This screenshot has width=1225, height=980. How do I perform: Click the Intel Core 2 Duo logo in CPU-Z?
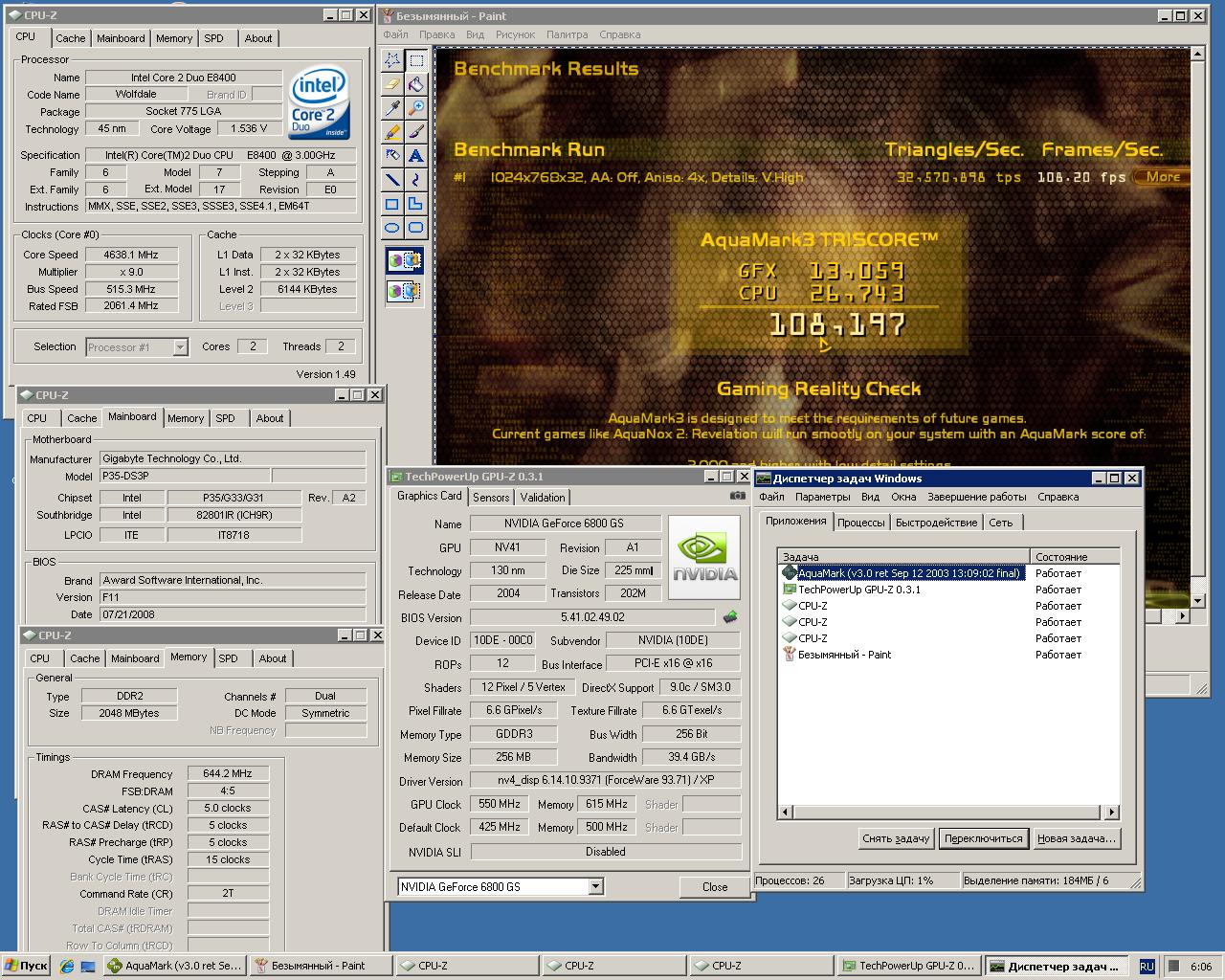(320, 102)
